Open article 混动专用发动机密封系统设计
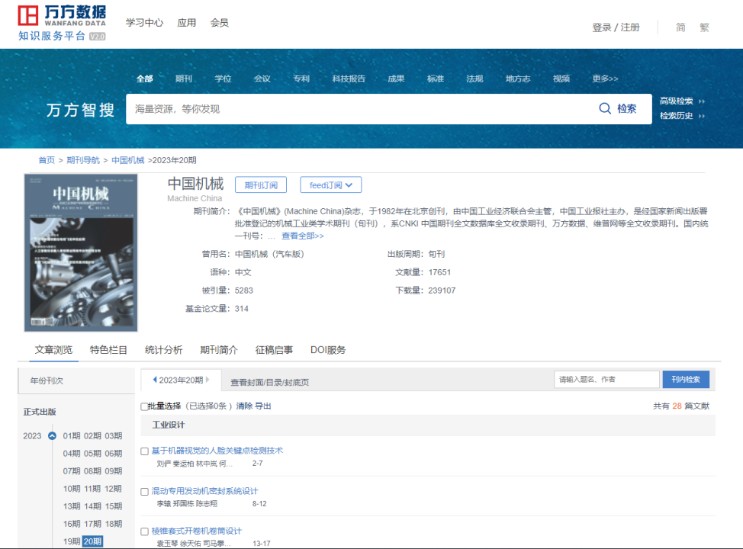 pos(205,491)
